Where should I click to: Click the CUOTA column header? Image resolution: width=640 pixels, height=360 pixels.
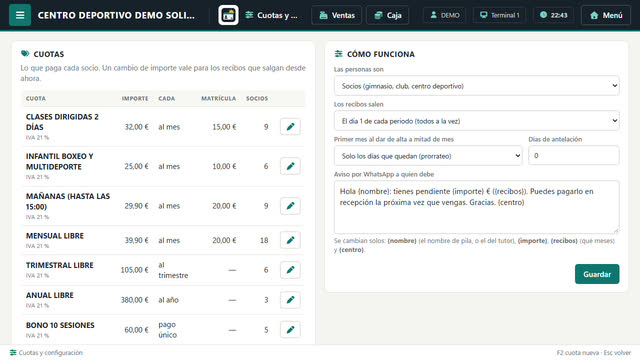[36, 98]
